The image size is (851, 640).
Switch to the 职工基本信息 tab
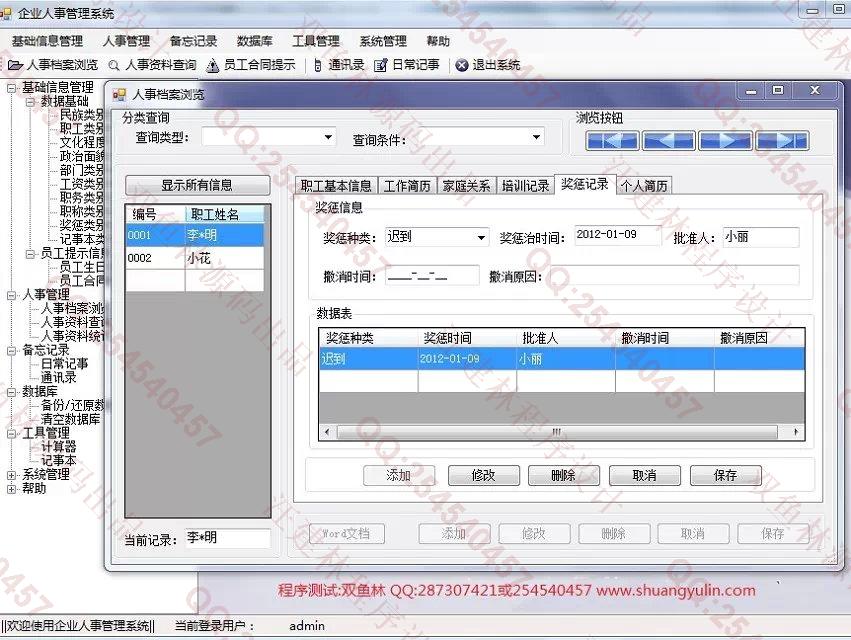tap(336, 186)
